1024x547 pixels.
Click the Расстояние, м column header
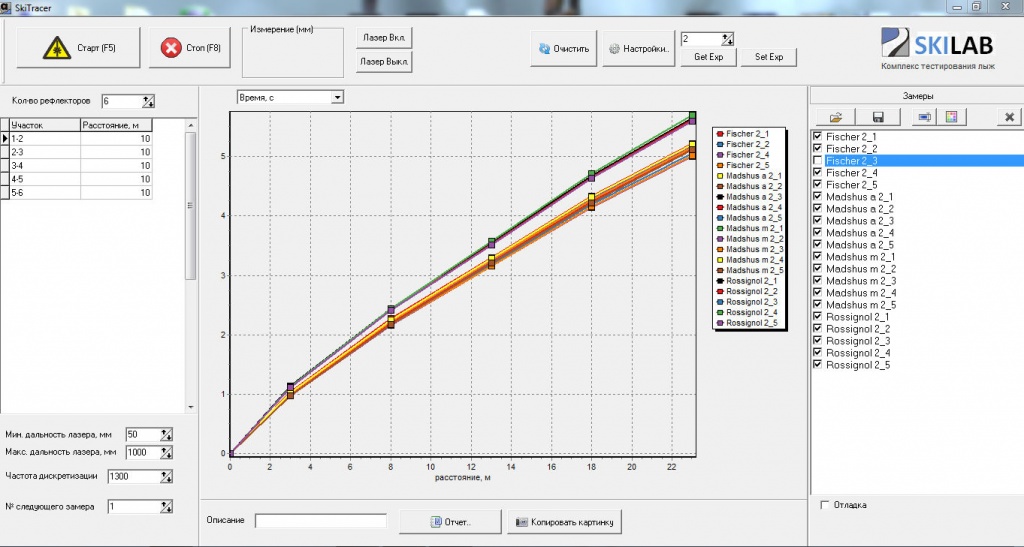click(116, 125)
